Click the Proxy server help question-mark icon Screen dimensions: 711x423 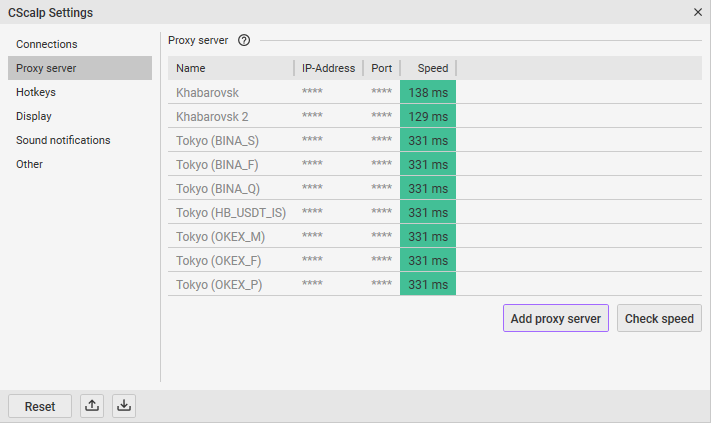click(244, 41)
